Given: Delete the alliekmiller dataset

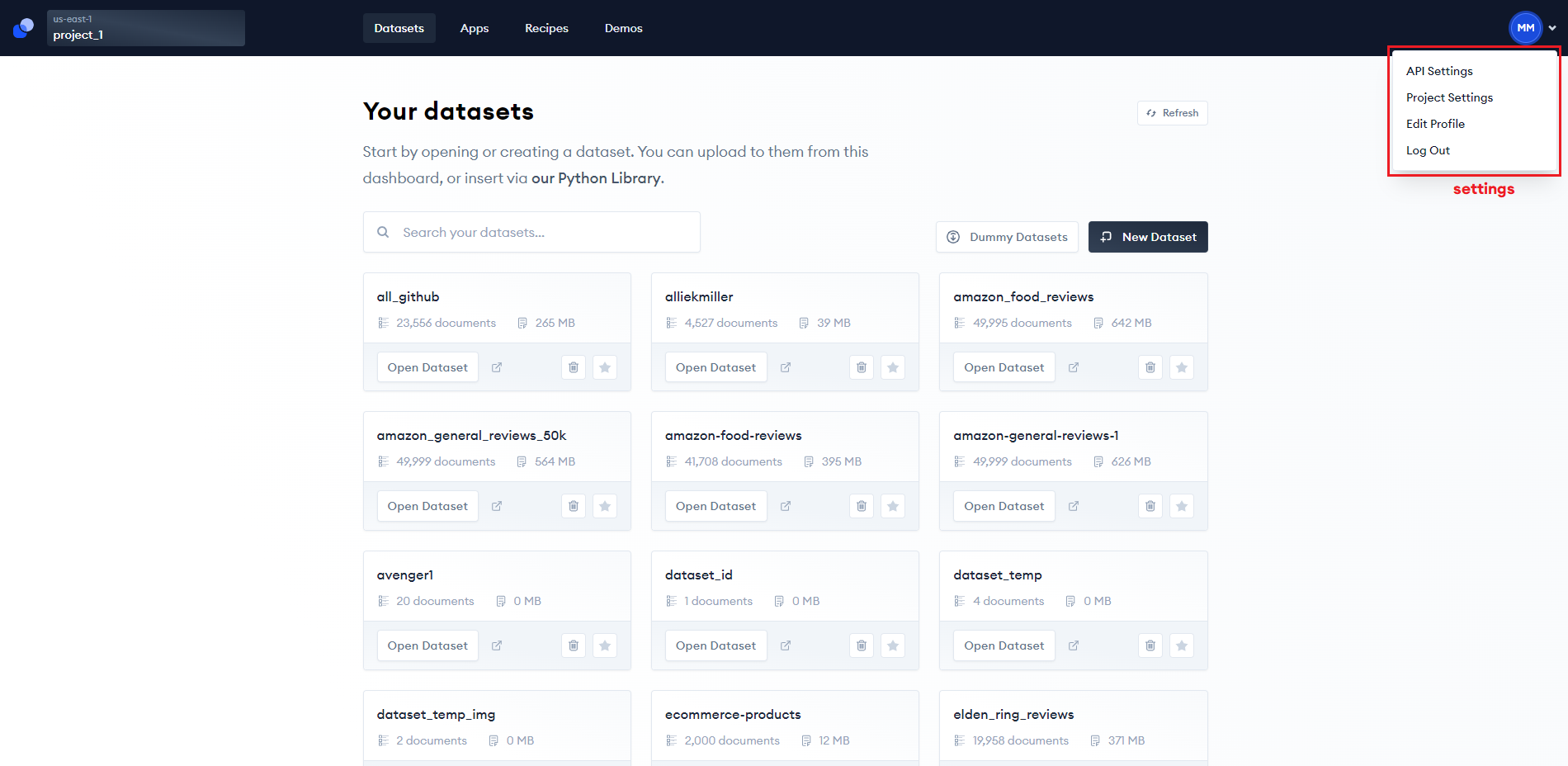Looking at the screenshot, I should pyautogui.click(x=862, y=367).
